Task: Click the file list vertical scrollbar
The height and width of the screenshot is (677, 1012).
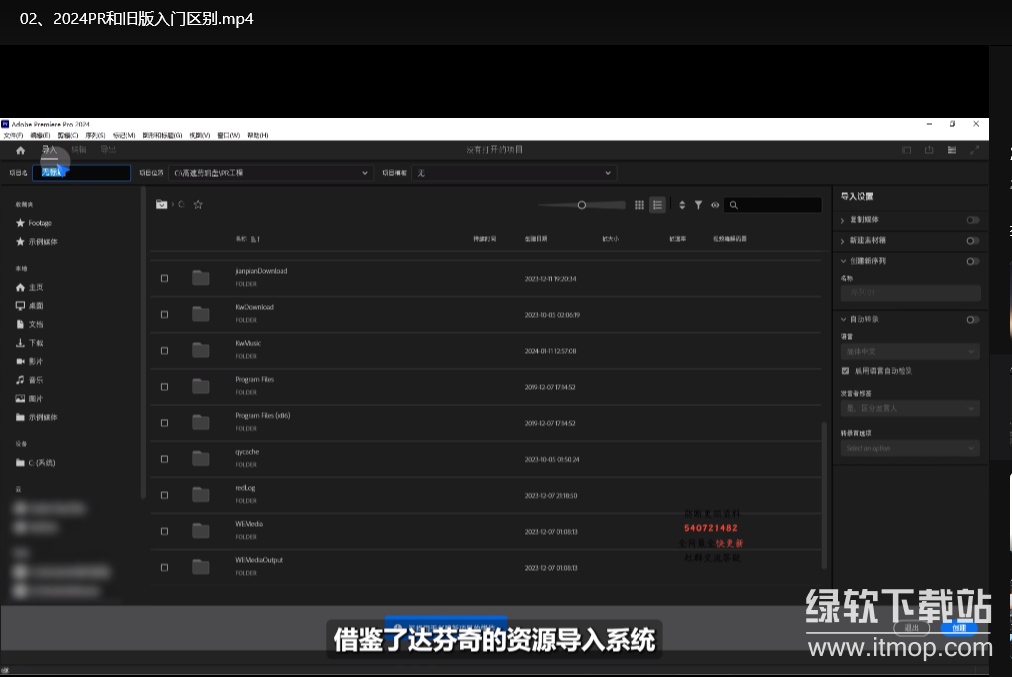Action: point(824,496)
